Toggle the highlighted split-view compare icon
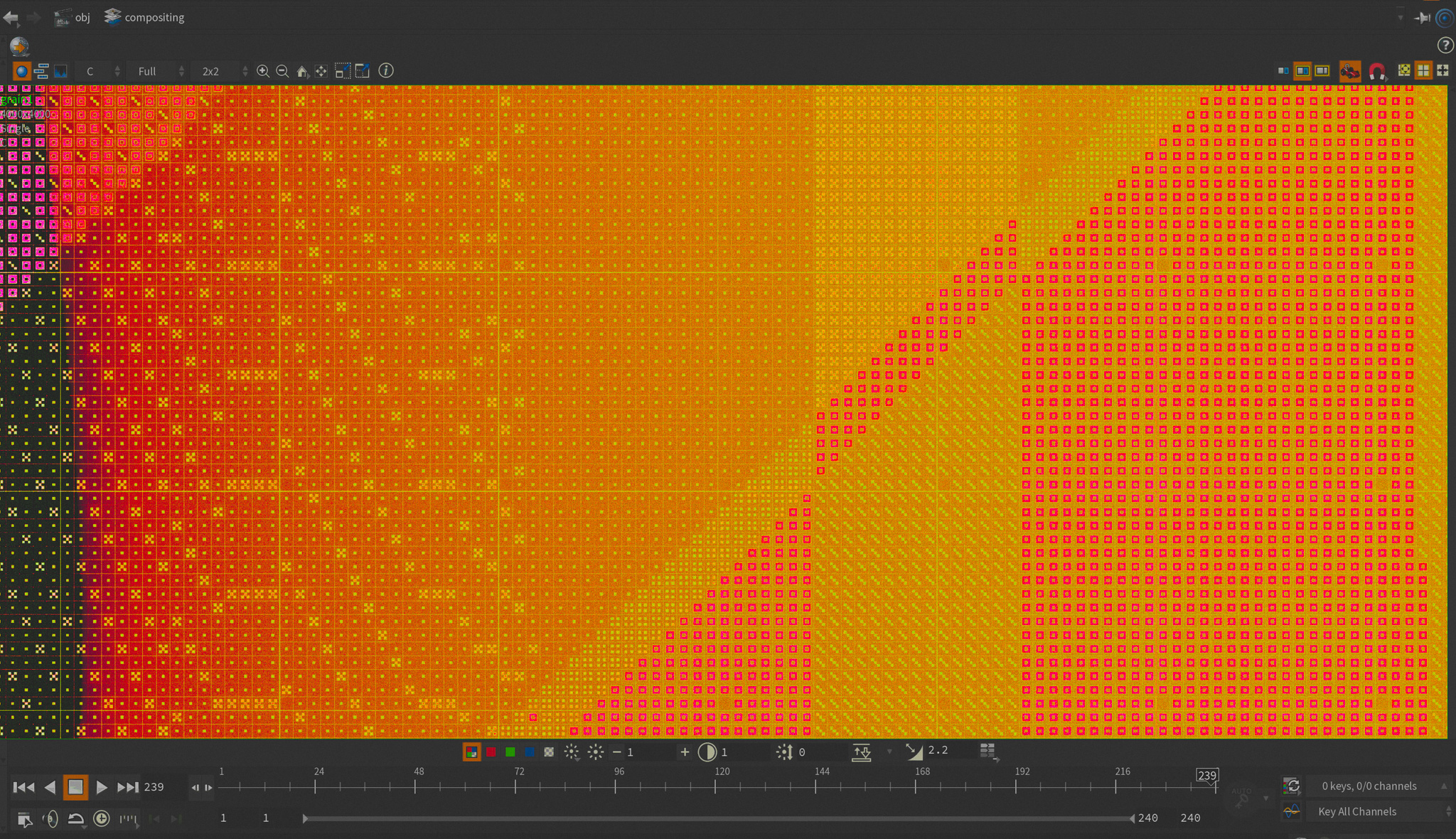 click(1302, 71)
